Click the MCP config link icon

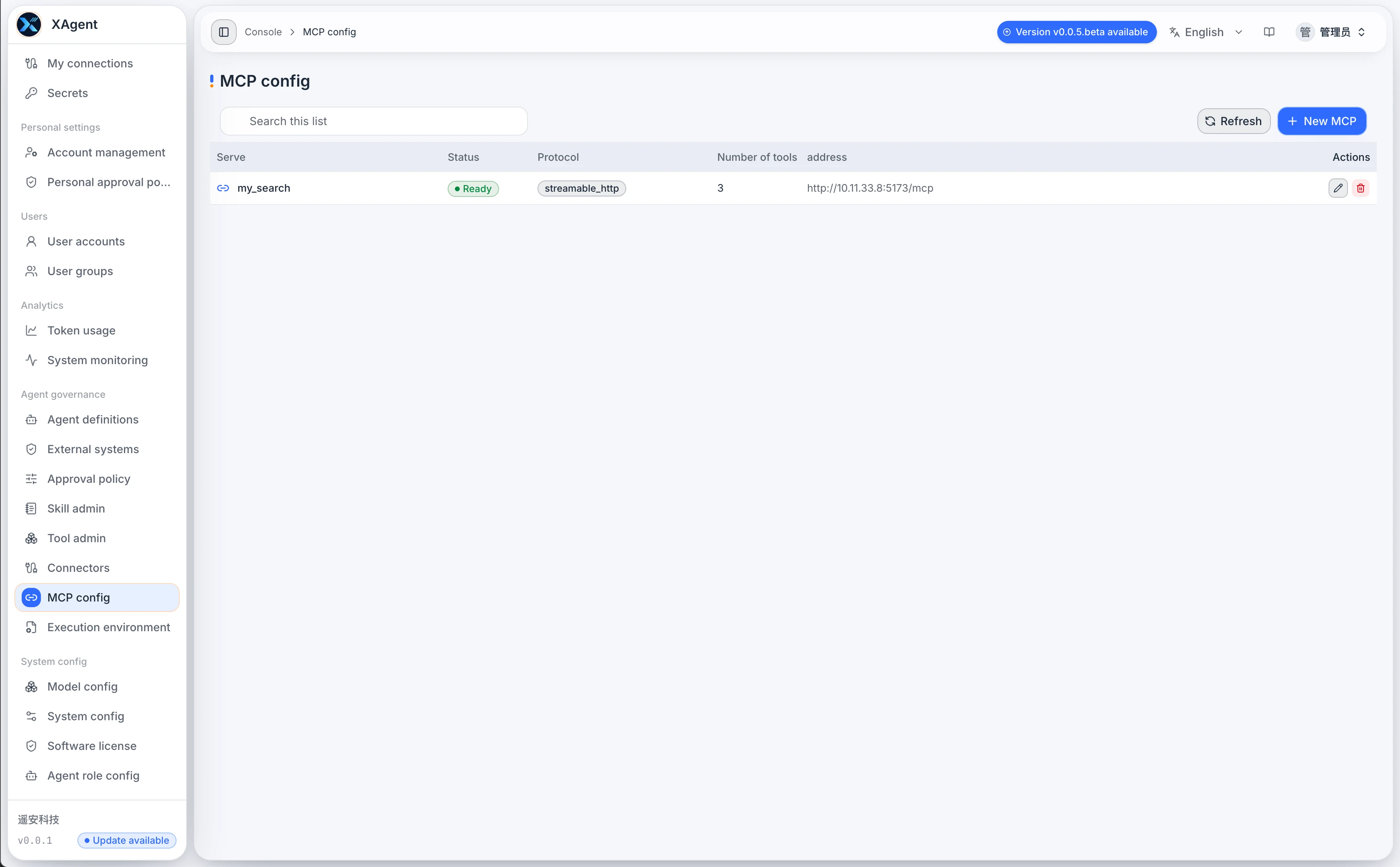[32, 598]
